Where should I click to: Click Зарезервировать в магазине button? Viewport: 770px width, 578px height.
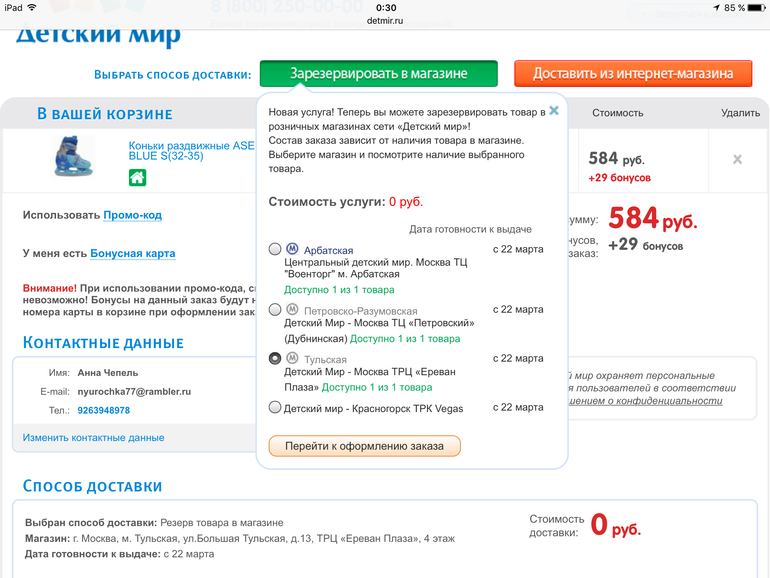378,74
